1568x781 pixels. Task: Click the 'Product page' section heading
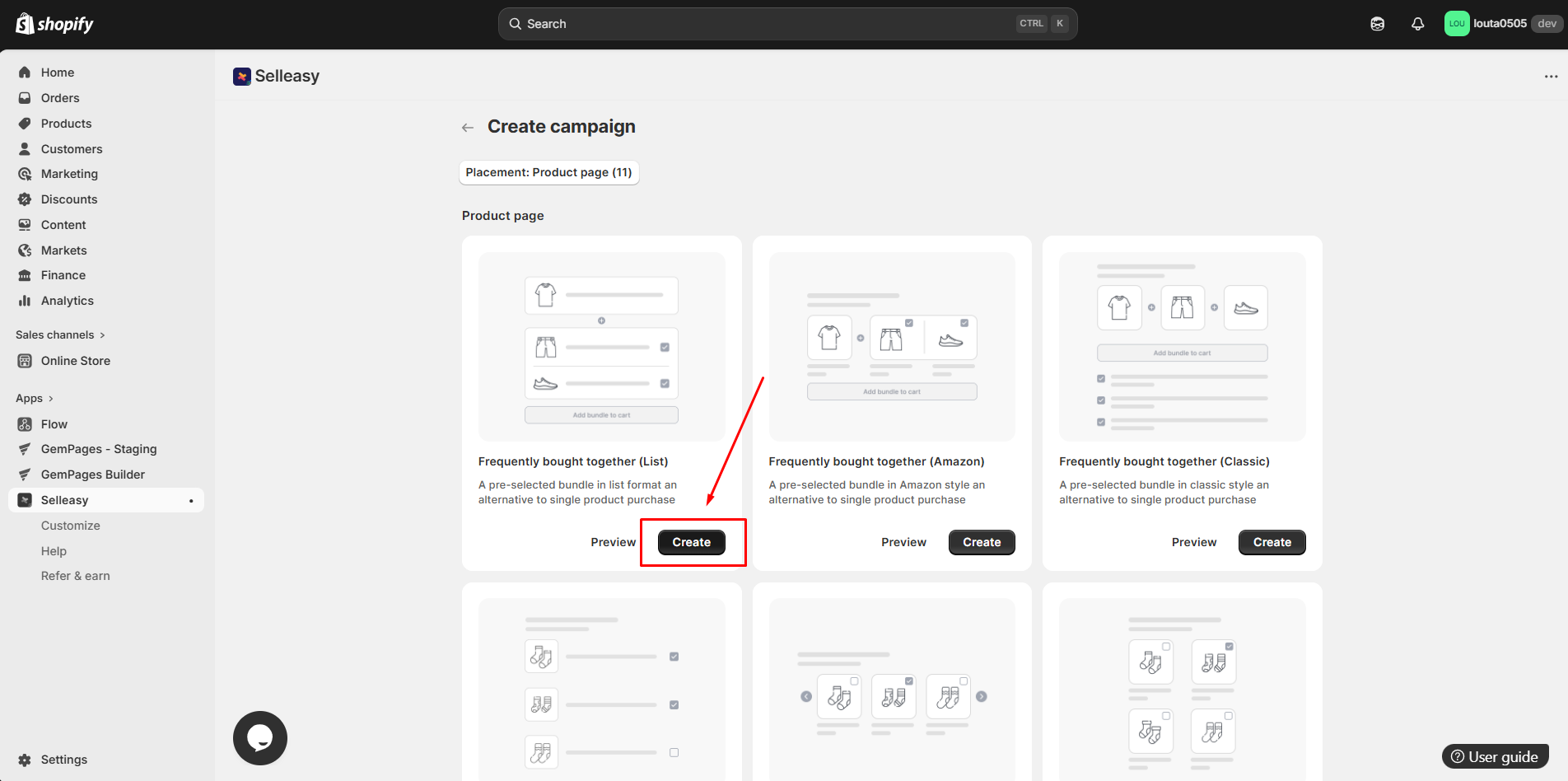click(503, 216)
